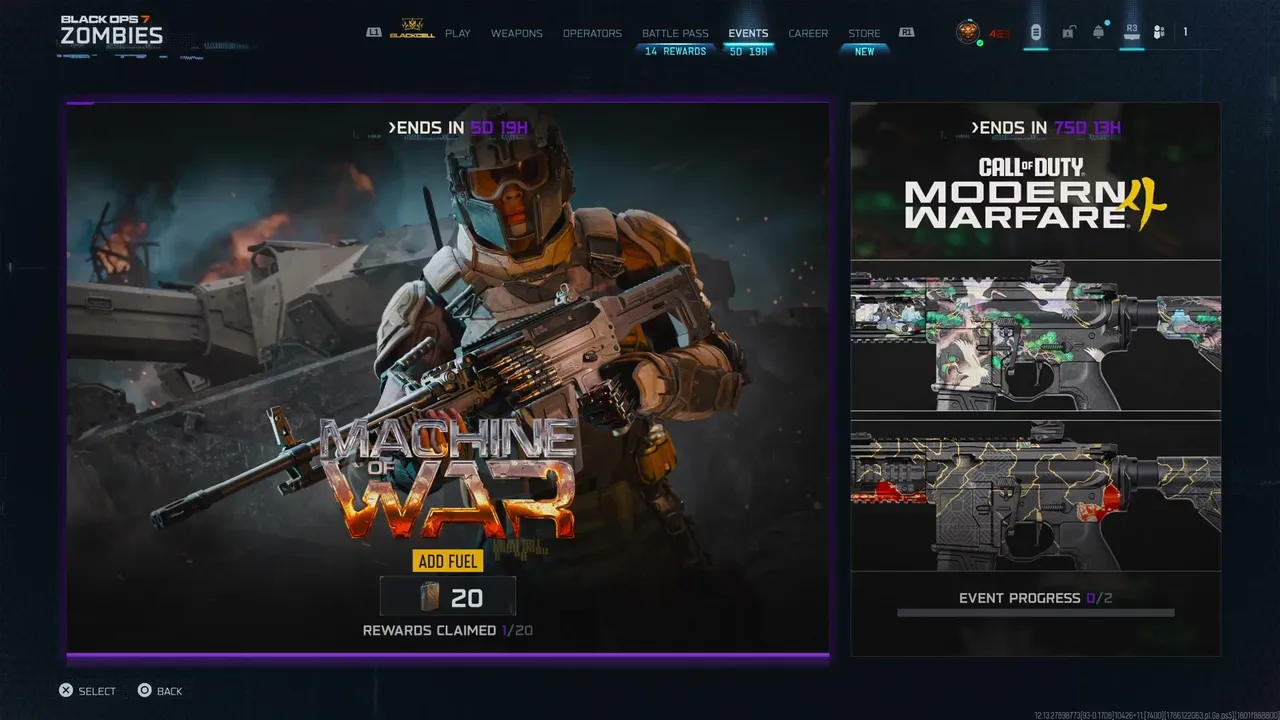This screenshot has width=1280, height=720.
Task: Go to the Play tab
Action: 458,33
